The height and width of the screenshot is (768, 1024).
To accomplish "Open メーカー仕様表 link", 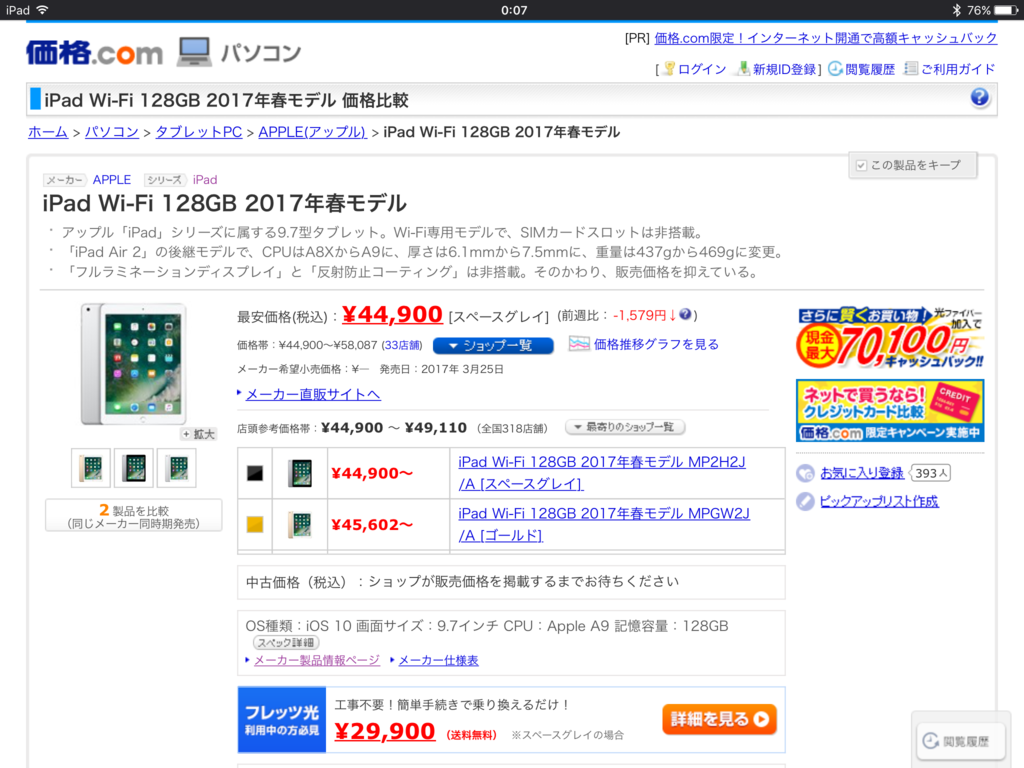I will coord(438,660).
